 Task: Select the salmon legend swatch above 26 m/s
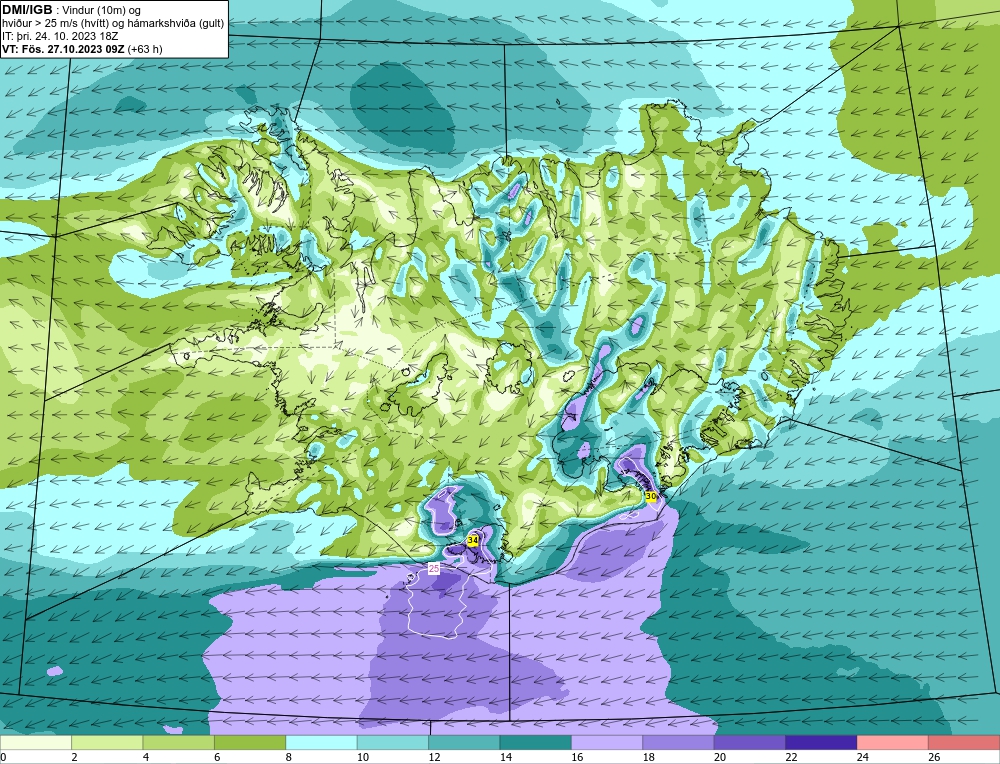coord(964,742)
